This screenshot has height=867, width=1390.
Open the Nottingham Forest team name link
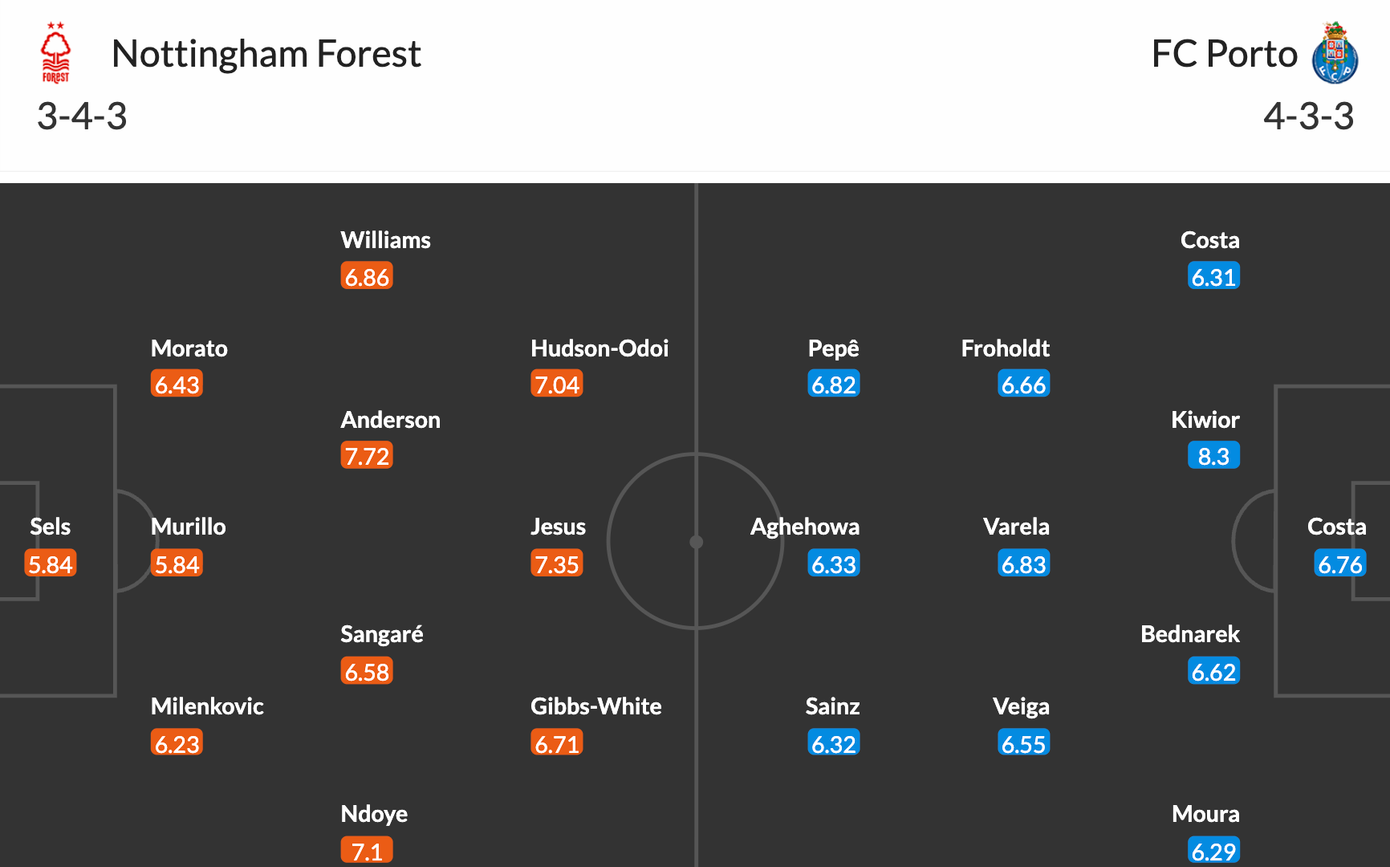coord(266,53)
